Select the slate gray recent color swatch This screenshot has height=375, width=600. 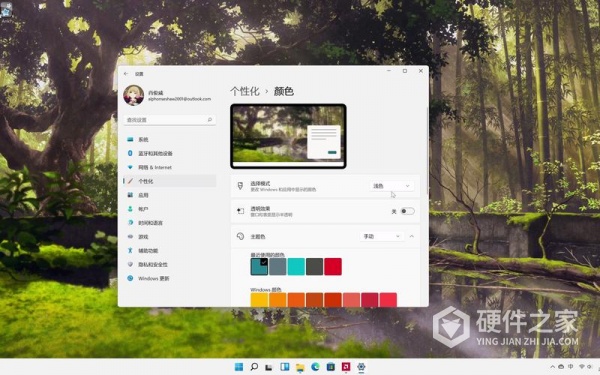(x=277, y=266)
